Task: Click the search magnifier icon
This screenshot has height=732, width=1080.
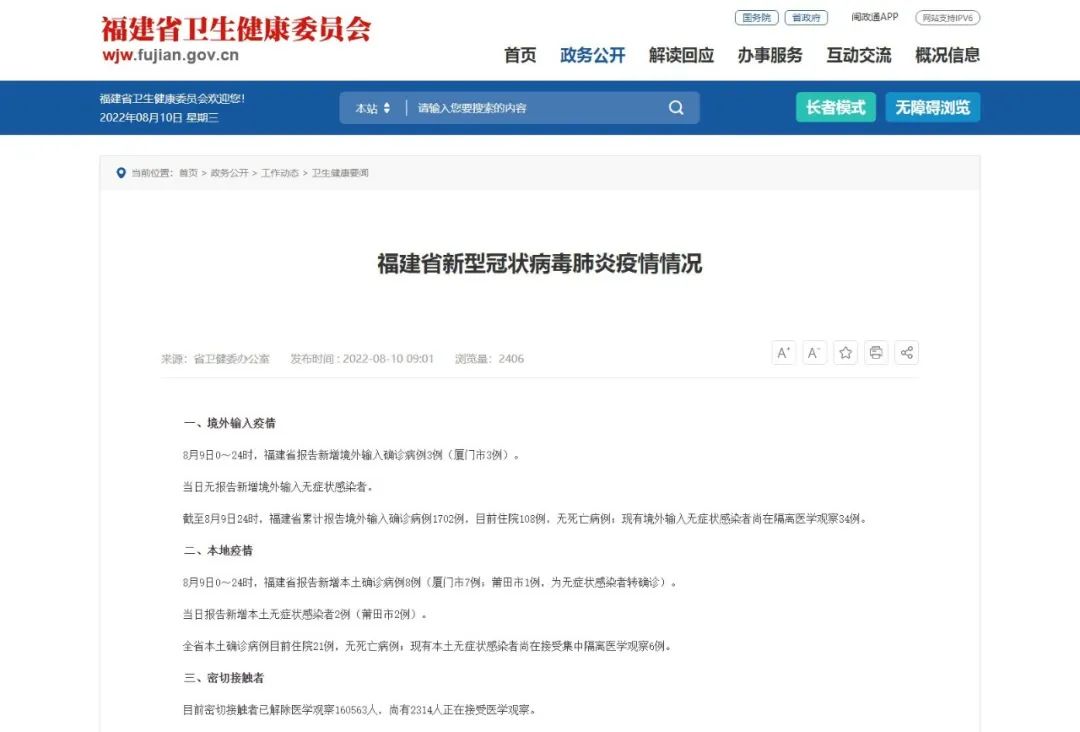Action: point(676,108)
